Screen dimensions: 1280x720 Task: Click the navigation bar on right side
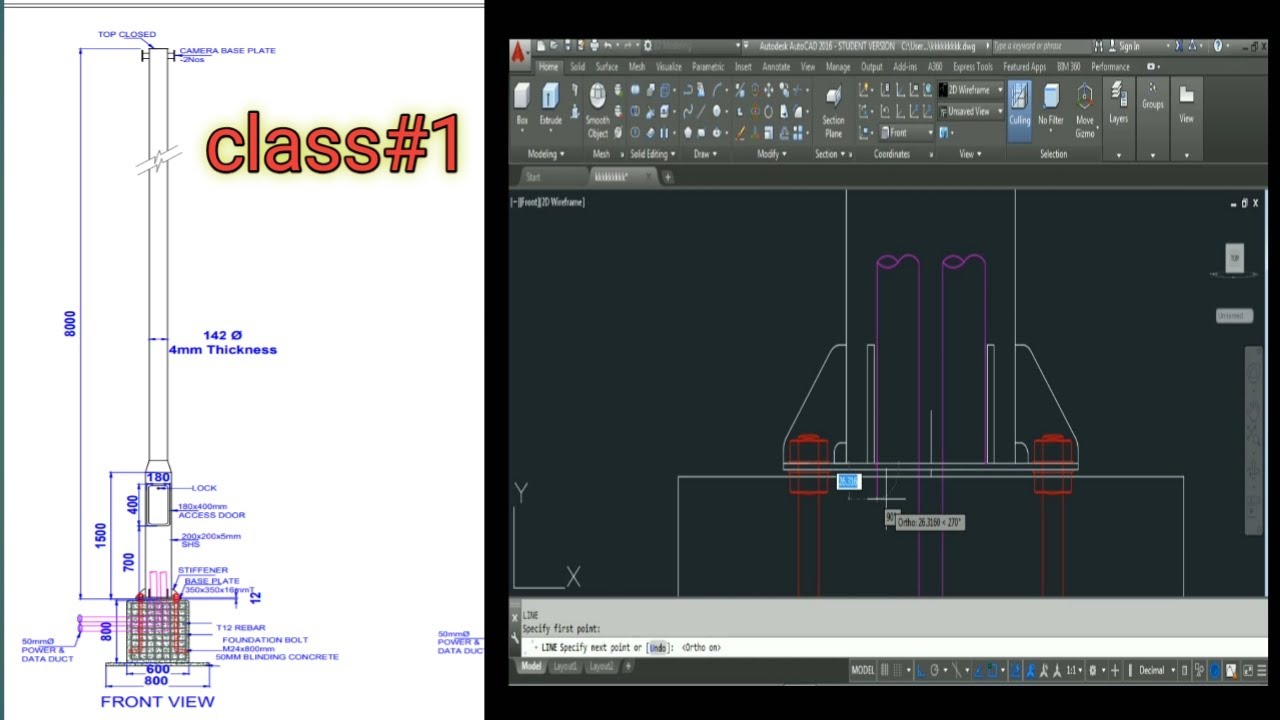1253,440
